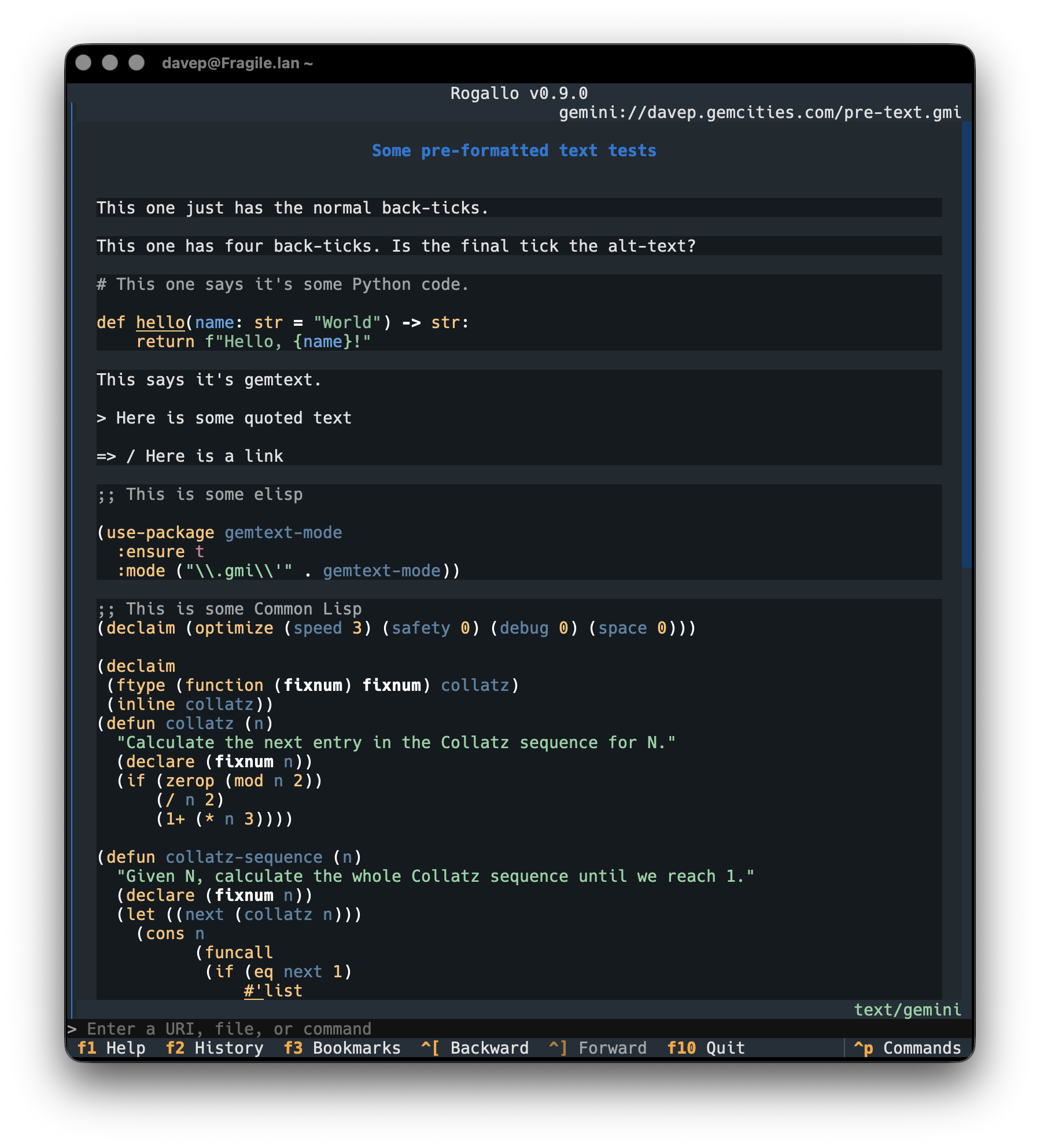The width and height of the screenshot is (1040, 1148).
Task: Click the gemini://davep.gemcities.com/pre-text.gmi URL text
Action: point(760,112)
